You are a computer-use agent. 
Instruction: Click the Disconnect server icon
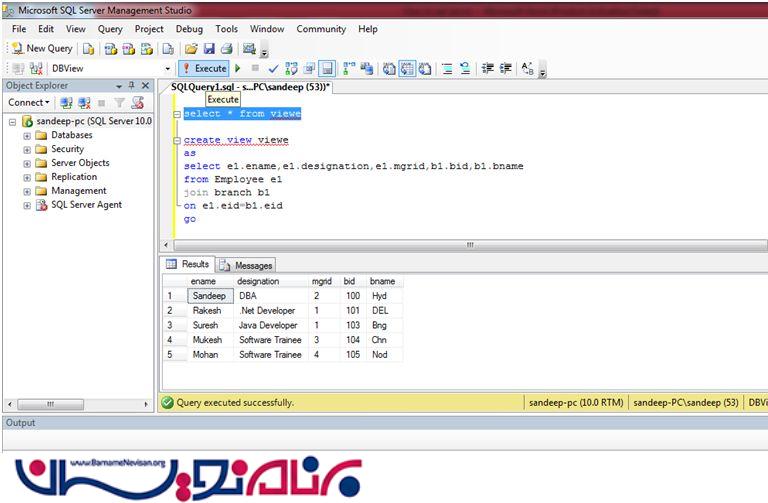pos(84,102)
